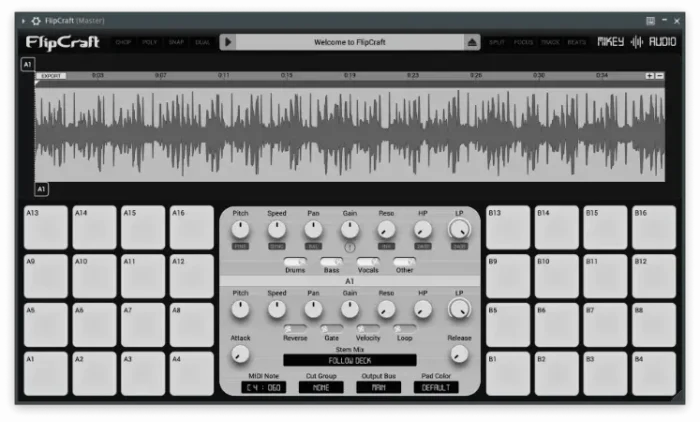Click the zoom in plus icon above waveform
The height and width of the screenshot is (422, 700).
point(649,76)
